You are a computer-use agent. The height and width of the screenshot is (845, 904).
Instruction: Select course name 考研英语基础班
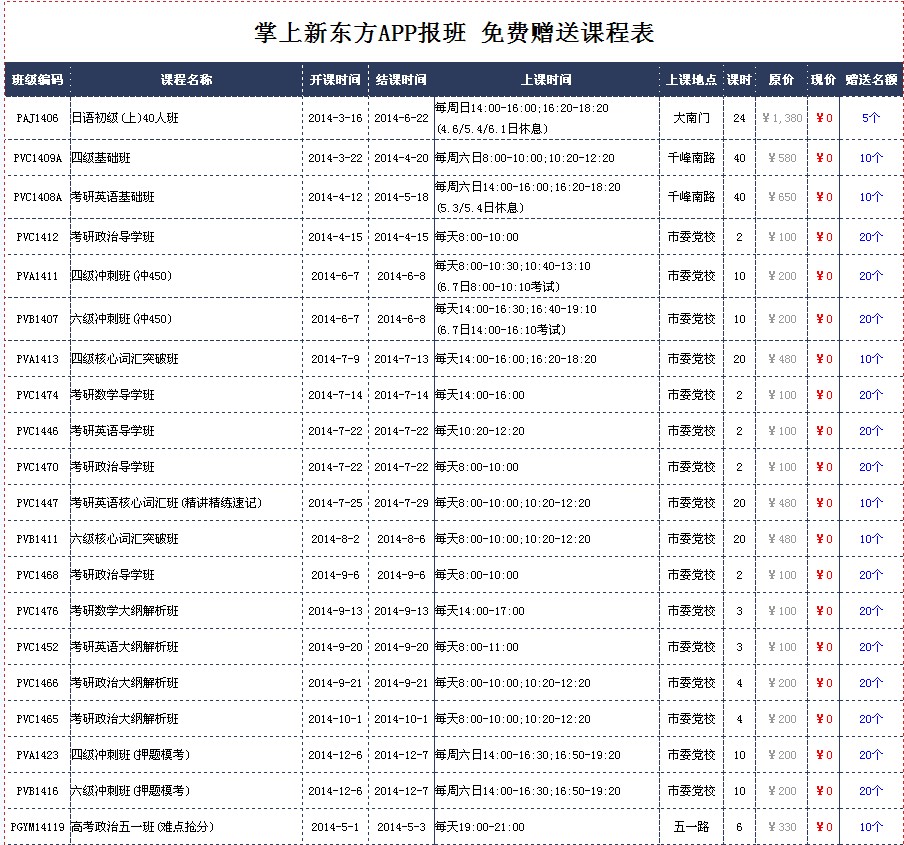pos(112,197)
